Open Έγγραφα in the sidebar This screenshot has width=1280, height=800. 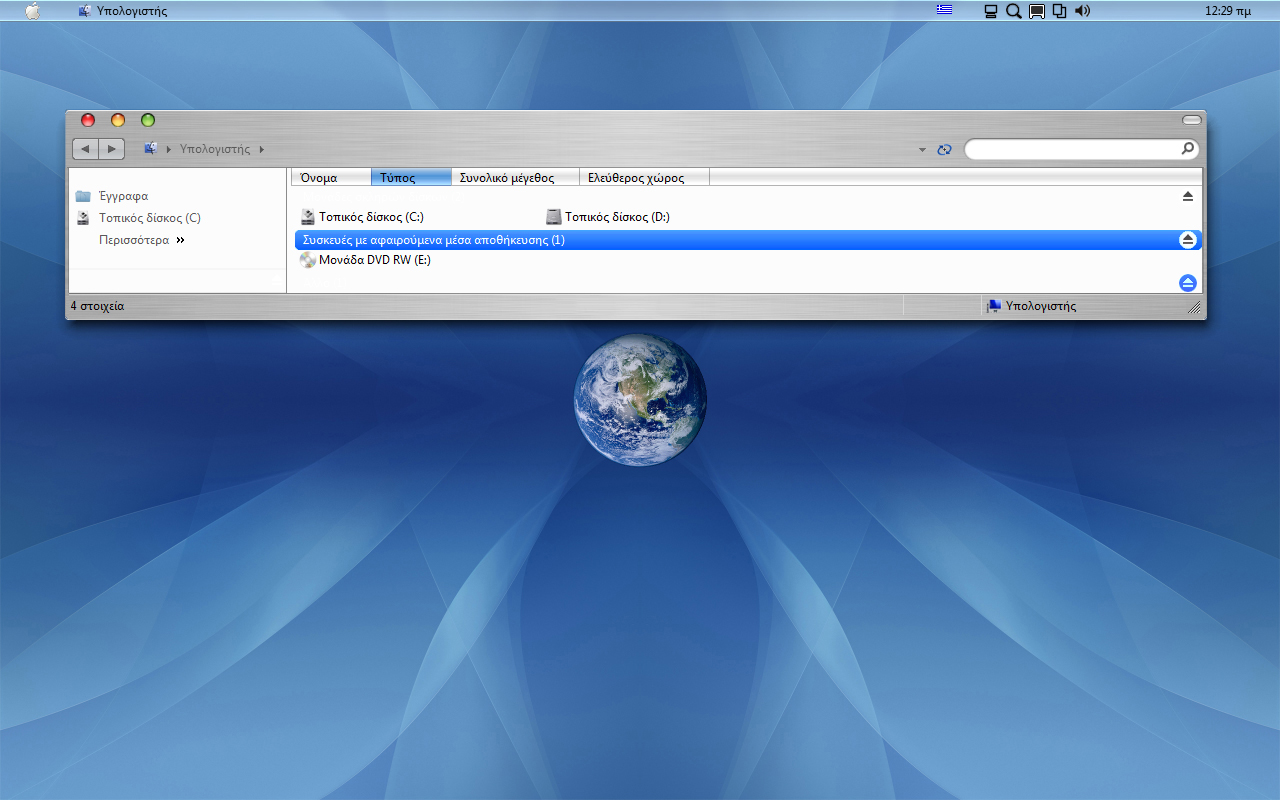click(x=112, y=196)
